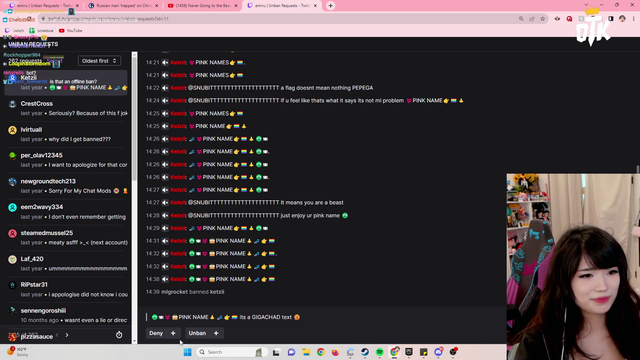Open Sticky Notes from the taskbar
This screenshot has width=640, height=360.
coord(424,352)
